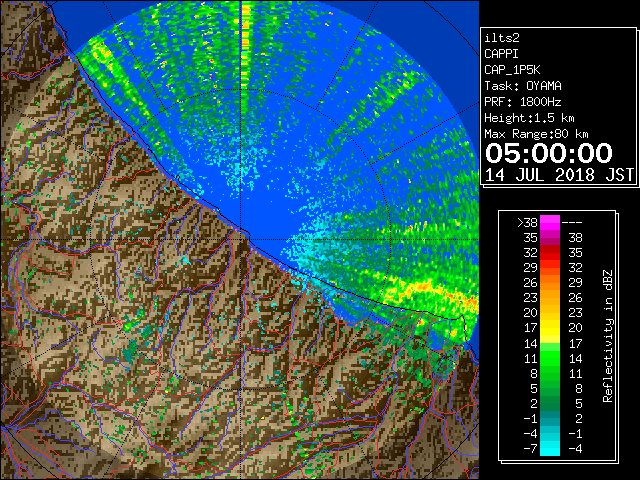Screen dimensions: 640x480
Task: Click the 'PRF: 1800Hz' line
Action: [523, 102]
